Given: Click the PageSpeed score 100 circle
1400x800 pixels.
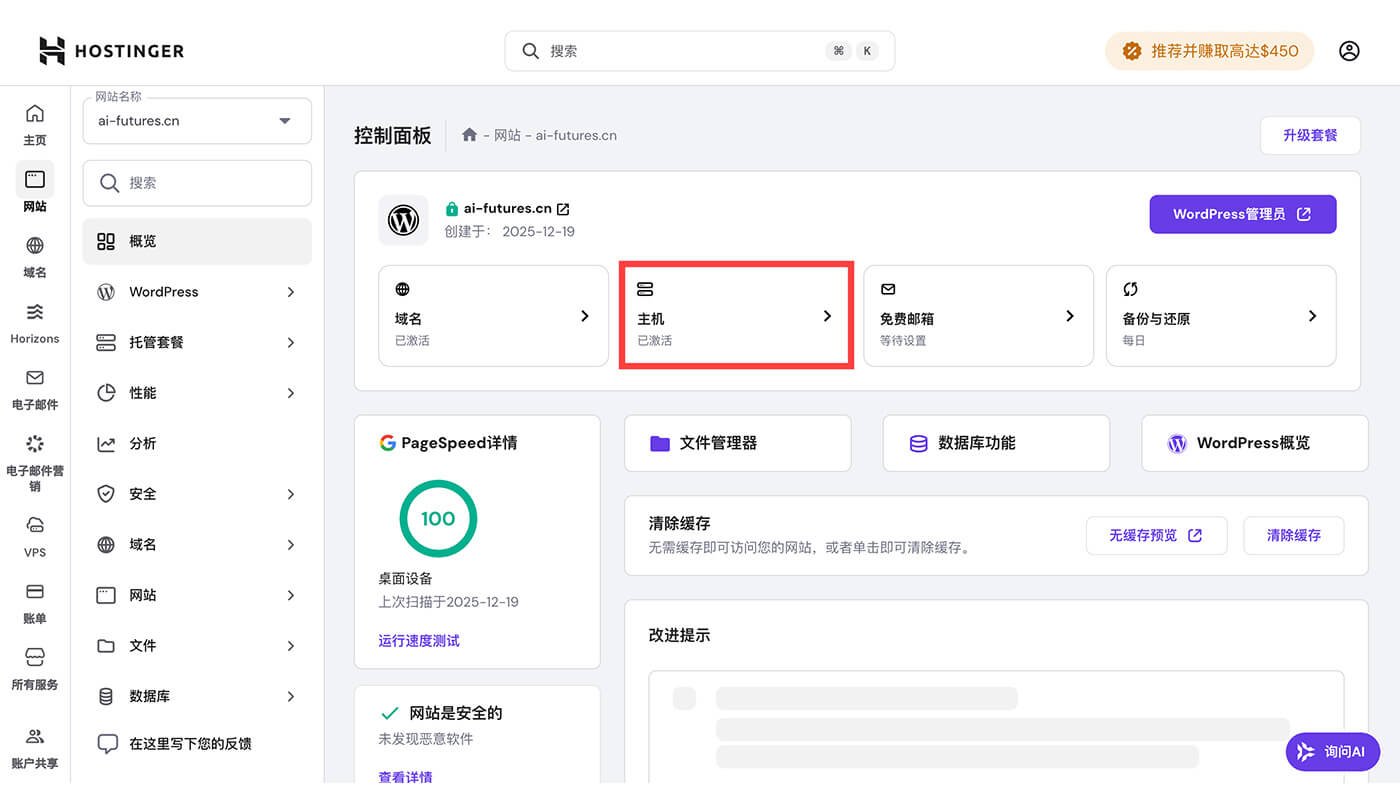Looking at the screenshot, I should (x=437, y=518).
